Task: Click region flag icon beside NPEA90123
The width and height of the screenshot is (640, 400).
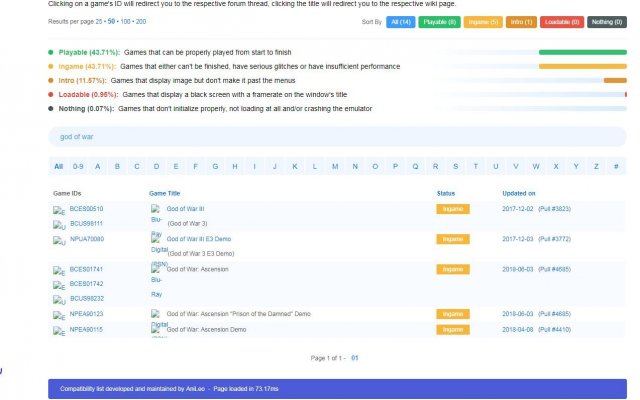Action: point(59,316)
